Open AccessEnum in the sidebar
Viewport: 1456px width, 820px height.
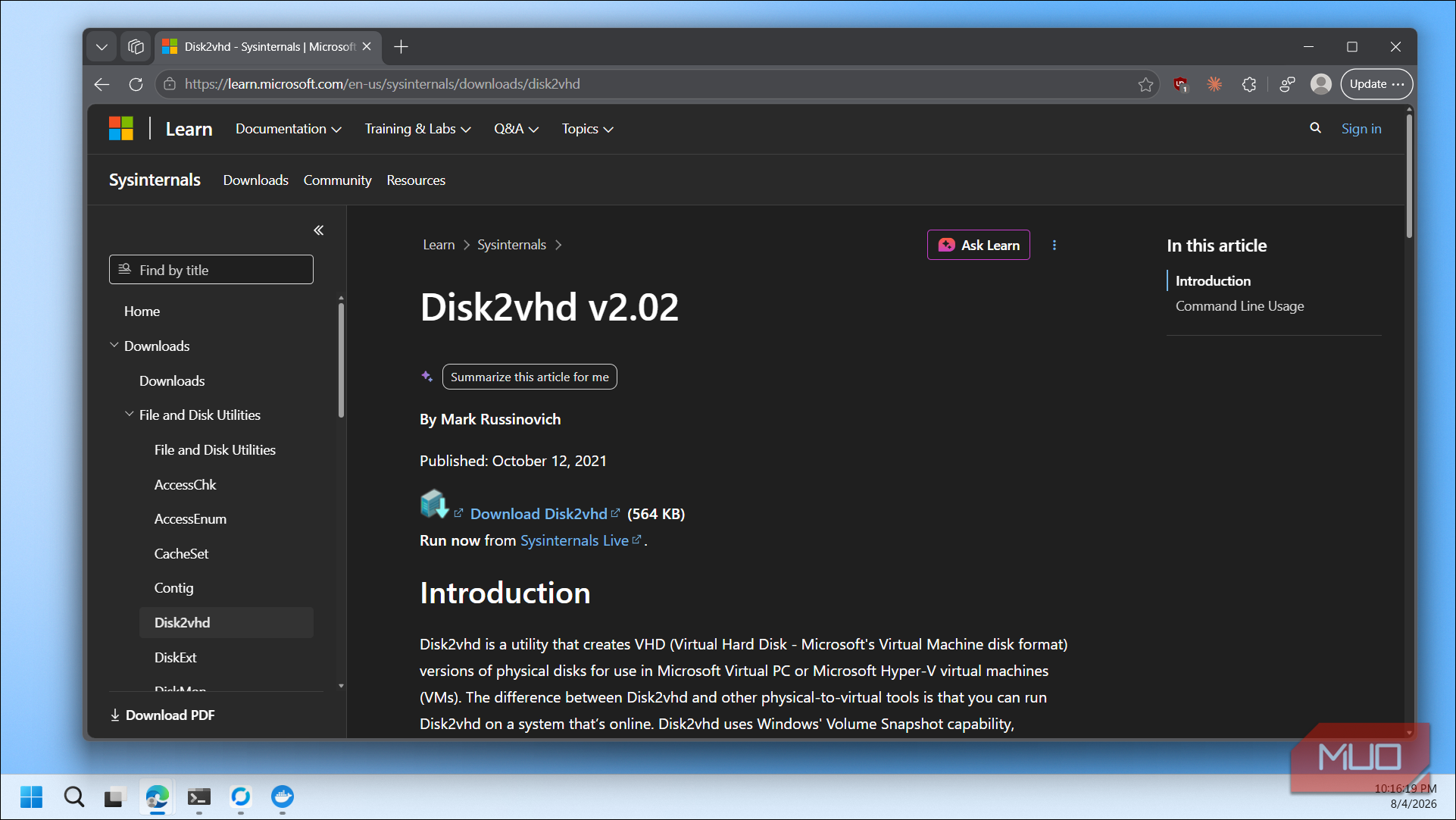[x=190, y=519]
